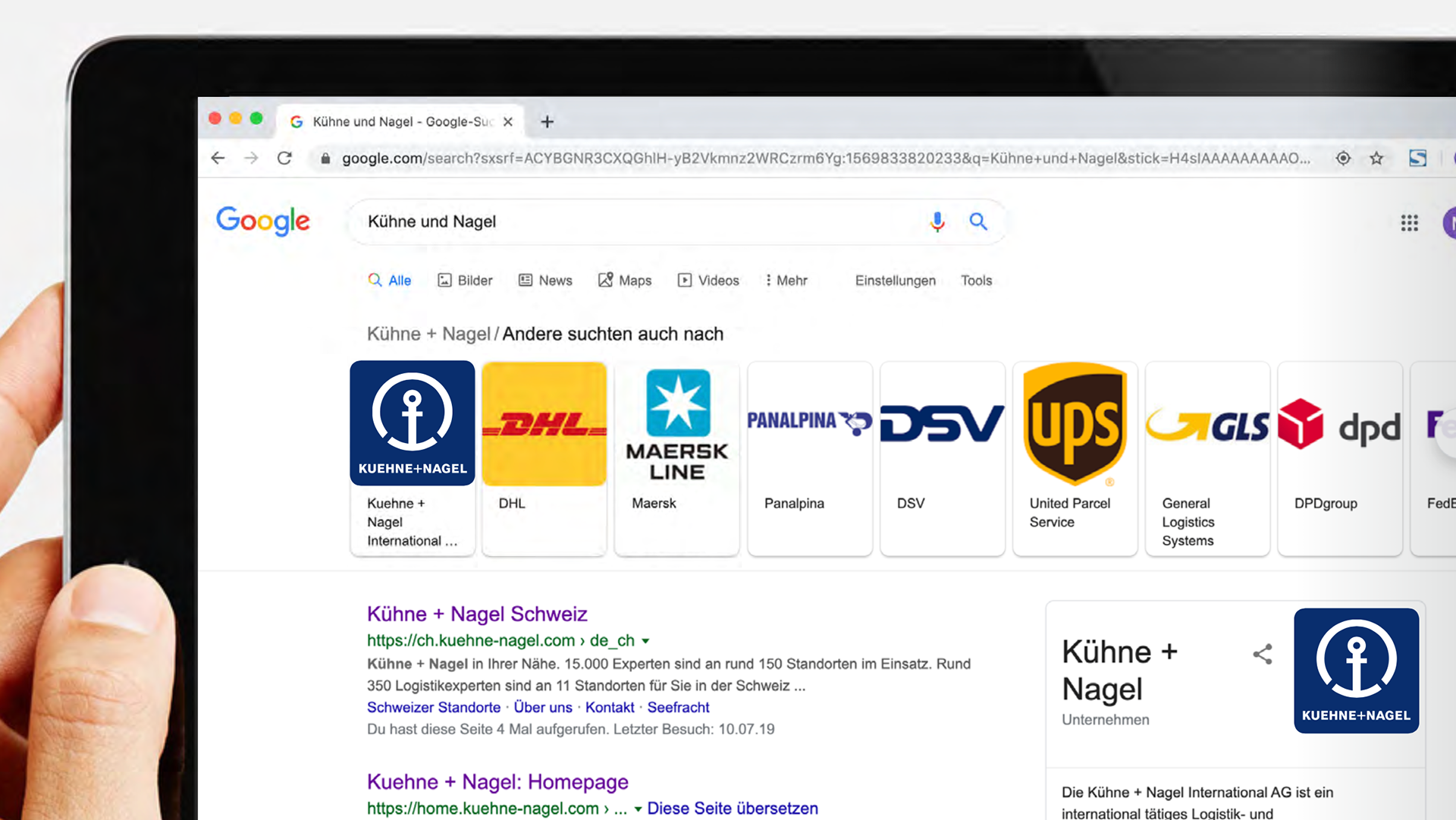Image resolution: width=1456 pixels, height=820 pixels.
Task: Click the Unternehmen label in knowledge panel
Action: pyautogui.click(x=1105, y=719)
